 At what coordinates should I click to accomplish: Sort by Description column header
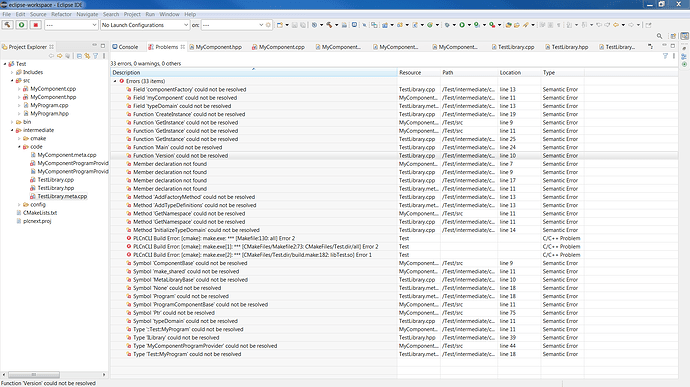pyautogui.click(x=253, y=73)
